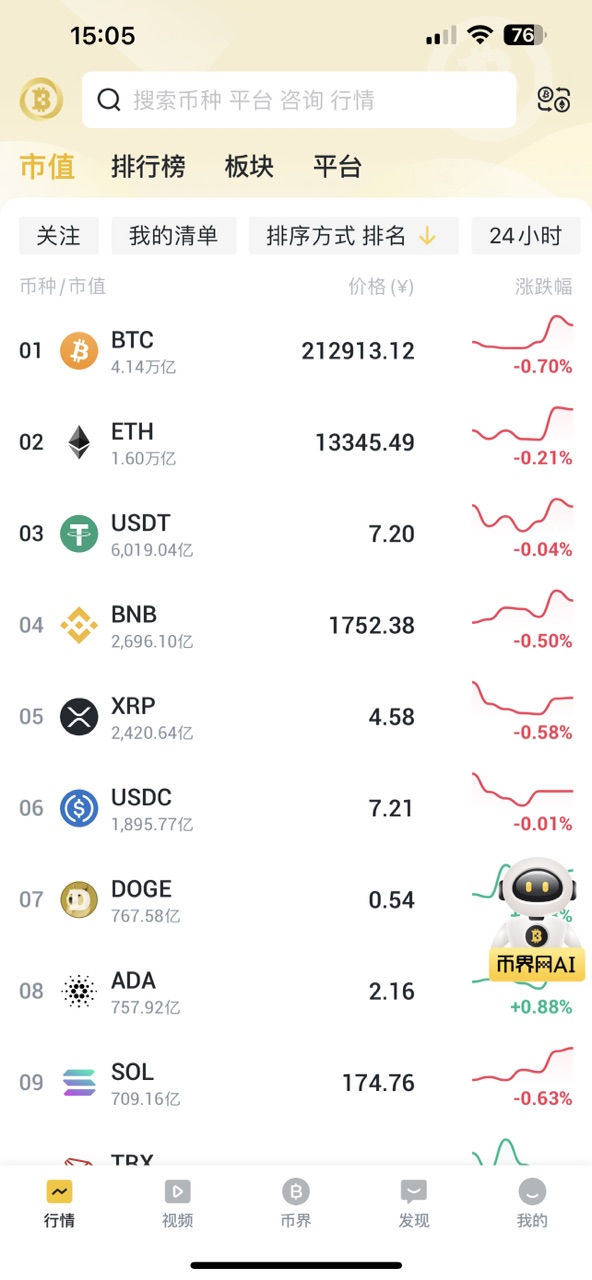Toggle the 我的清单 filter chip
This screenshot has width=592, height=1280.
click(x=173, y=236)
